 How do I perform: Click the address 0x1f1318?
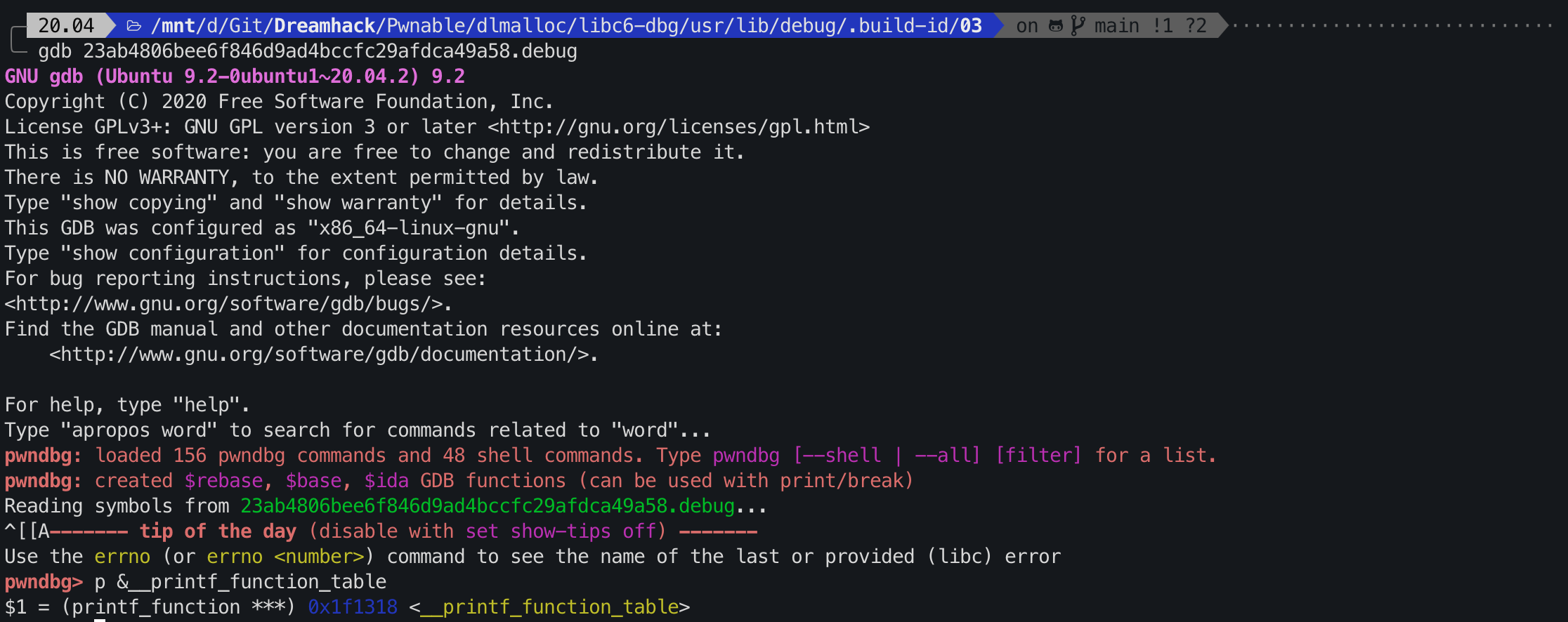(x=353, y=607)
